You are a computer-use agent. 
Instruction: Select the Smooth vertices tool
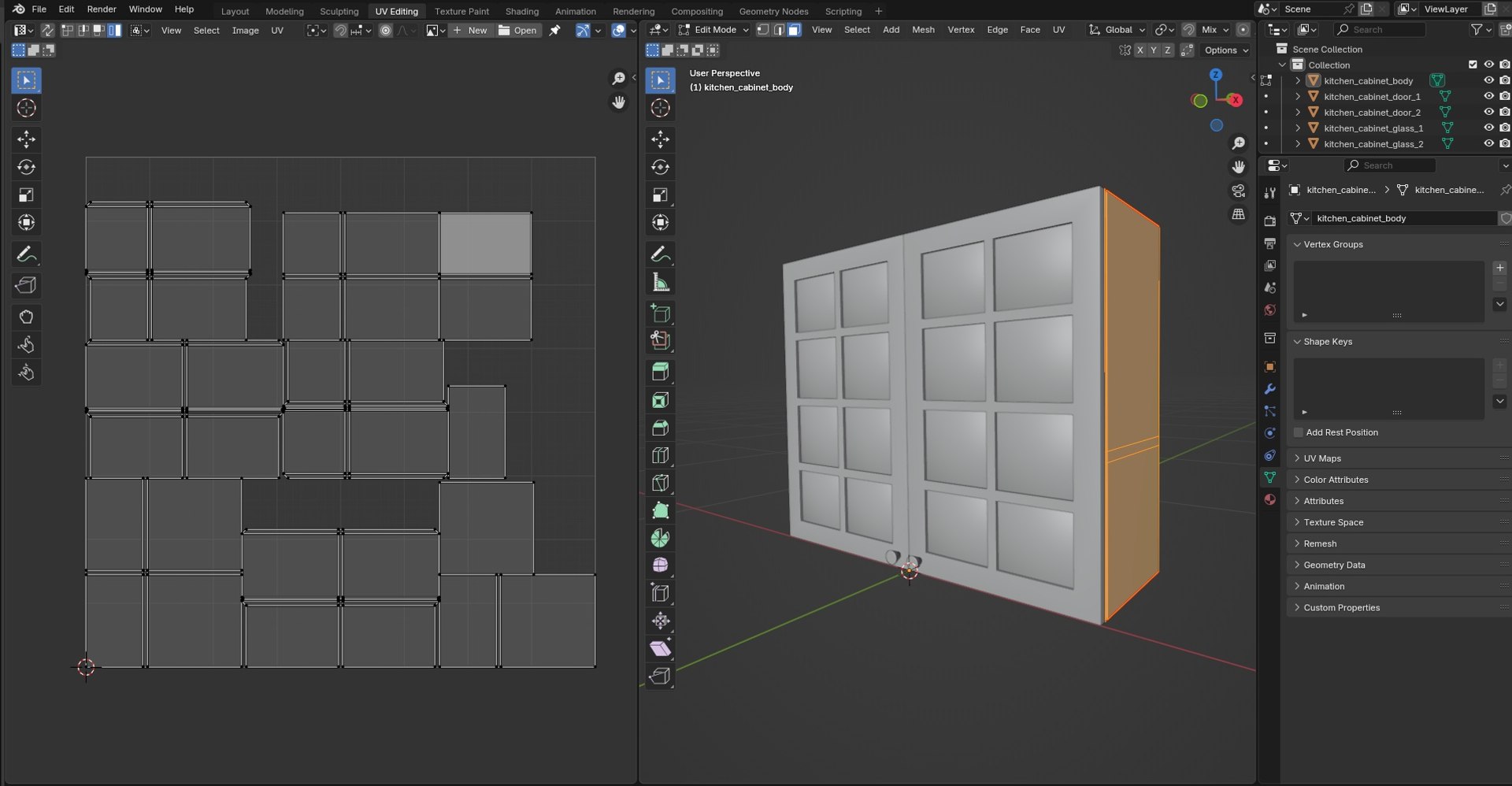pos(660,565)
